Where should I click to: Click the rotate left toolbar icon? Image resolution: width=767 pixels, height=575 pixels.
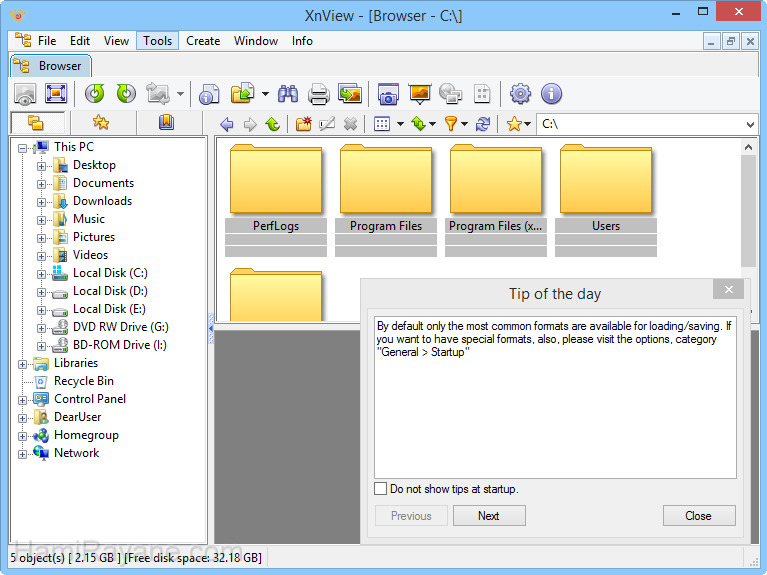point(94,93)
